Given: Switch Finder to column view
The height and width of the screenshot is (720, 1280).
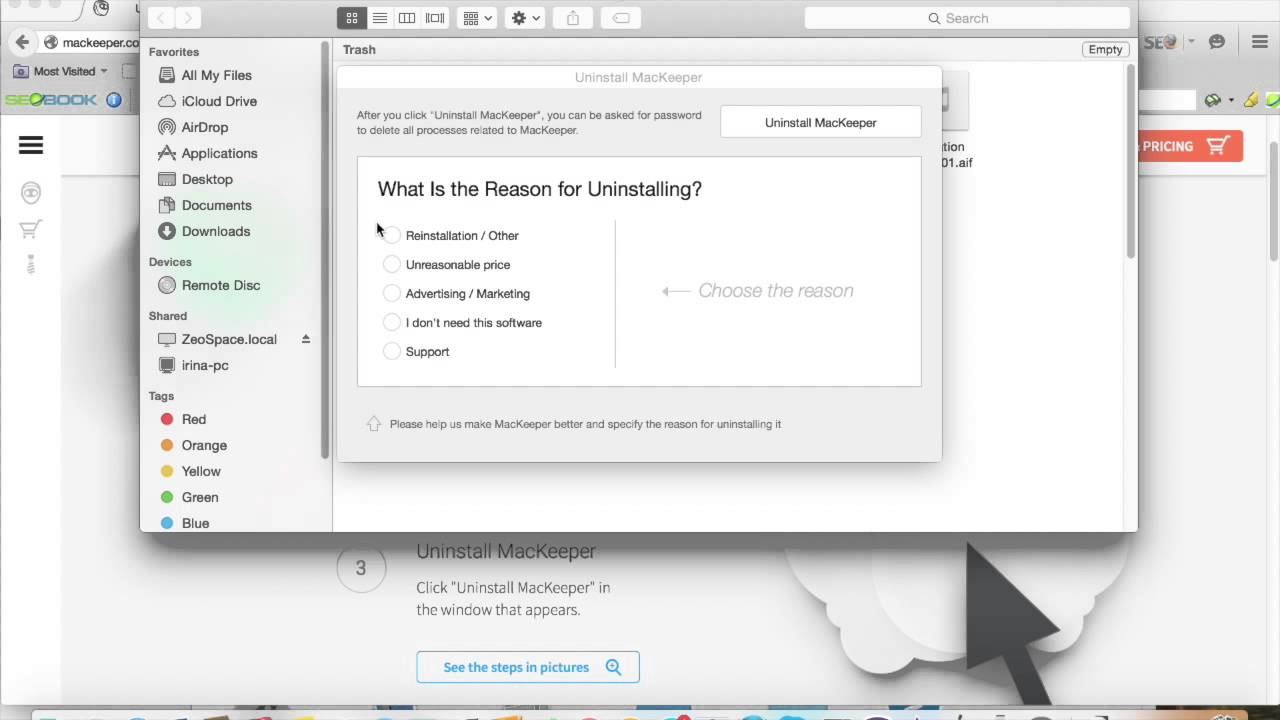Looking at the screenshot, I should click(x=407, y=18).
